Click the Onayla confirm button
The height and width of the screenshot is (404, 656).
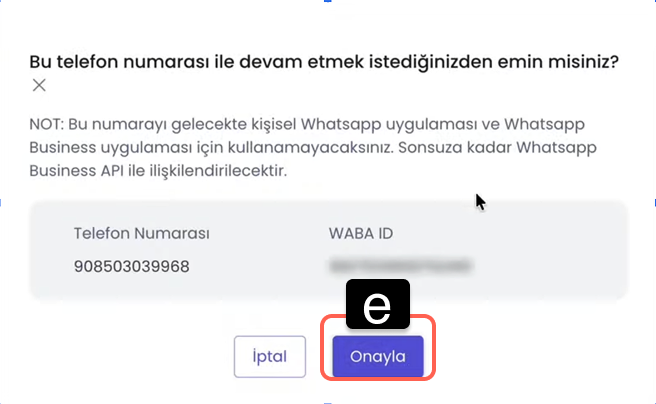[x=377, y=357]
